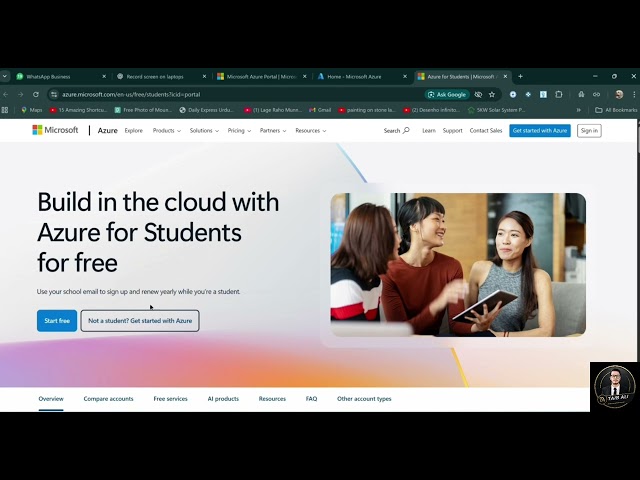Screen dimensions: 640x480
Task: Expand the Partners dropdown
Action: pyautogui.click(x=273, y=131)
